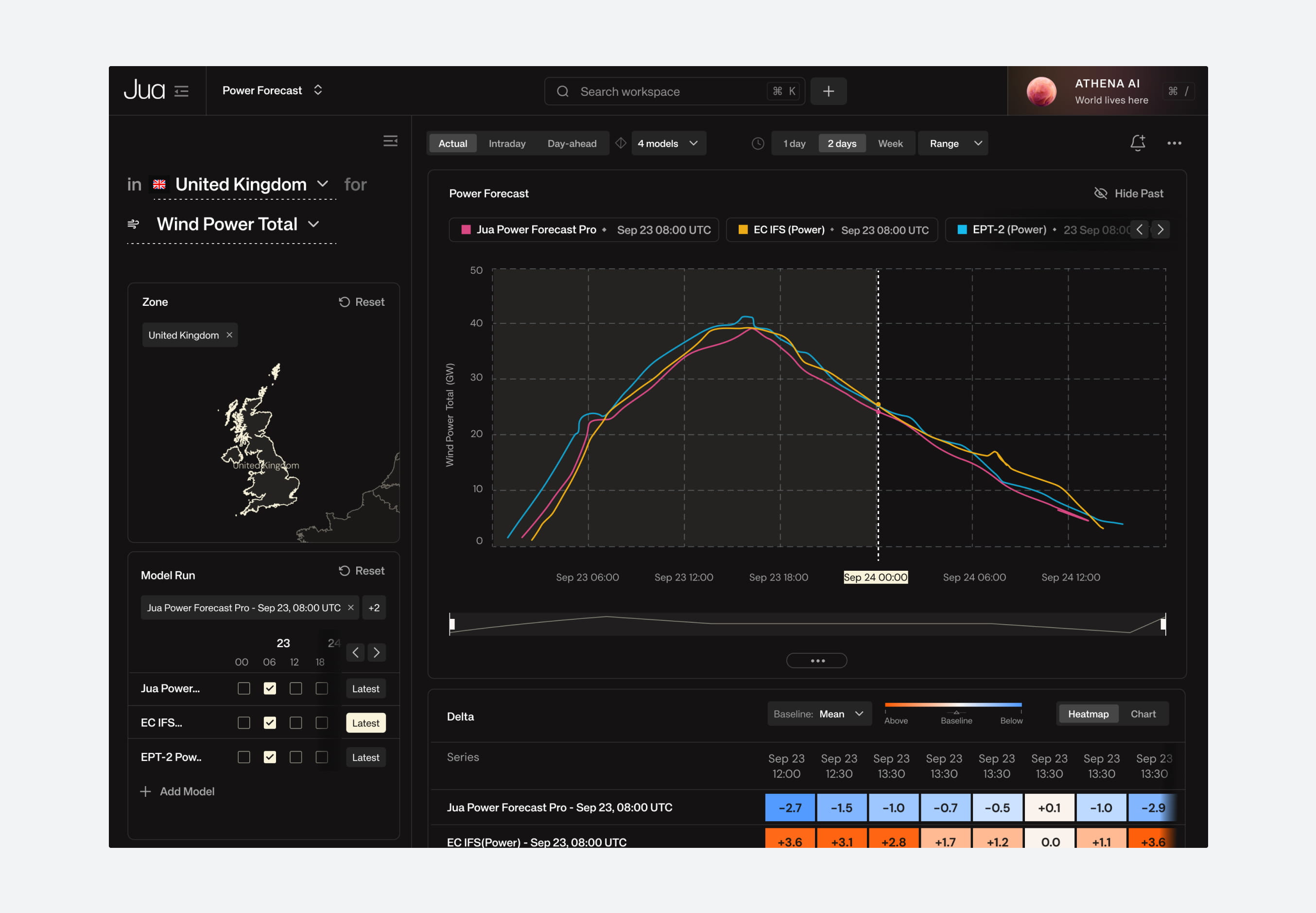Click the three-dot pill below the chart
The height and width of the screenshot is (913, 1316).
click(x=817, y=661)
